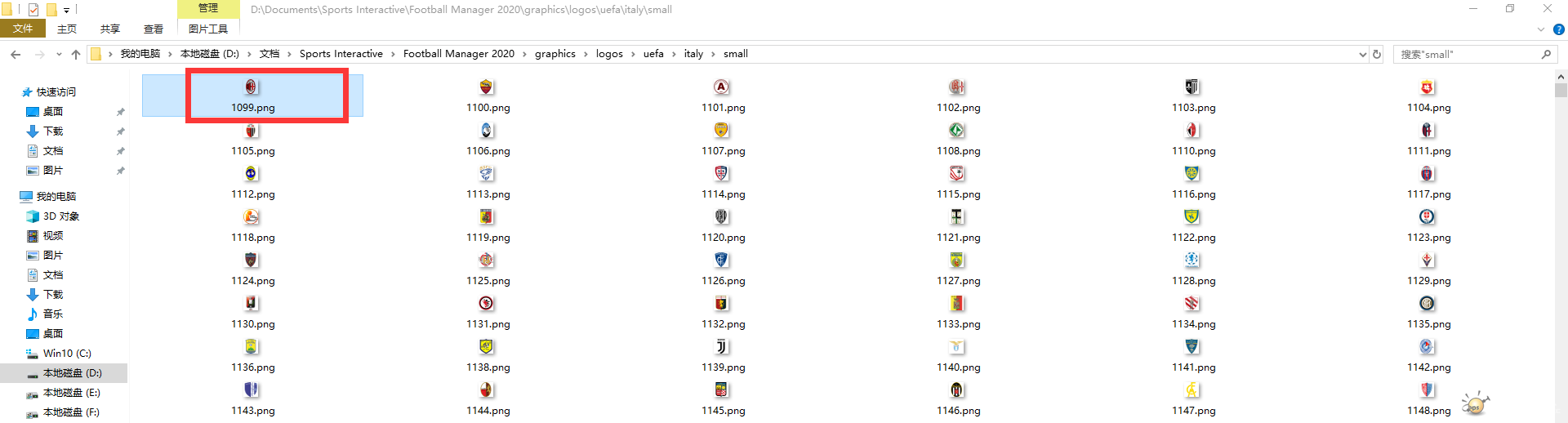Open subfolder dropdown after 'italy' breadcrumb
The height and width of the screenshot is (423, 1568).
pos(713,54)
